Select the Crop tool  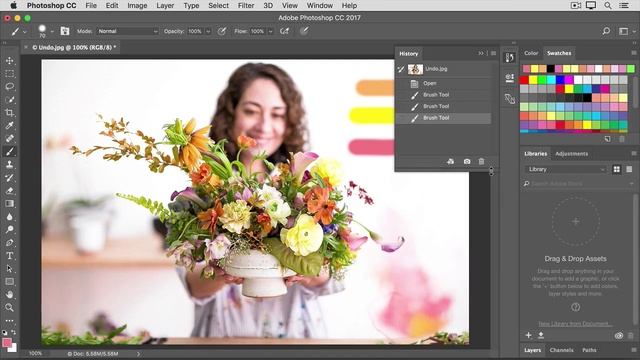click(x=10, y=113)
